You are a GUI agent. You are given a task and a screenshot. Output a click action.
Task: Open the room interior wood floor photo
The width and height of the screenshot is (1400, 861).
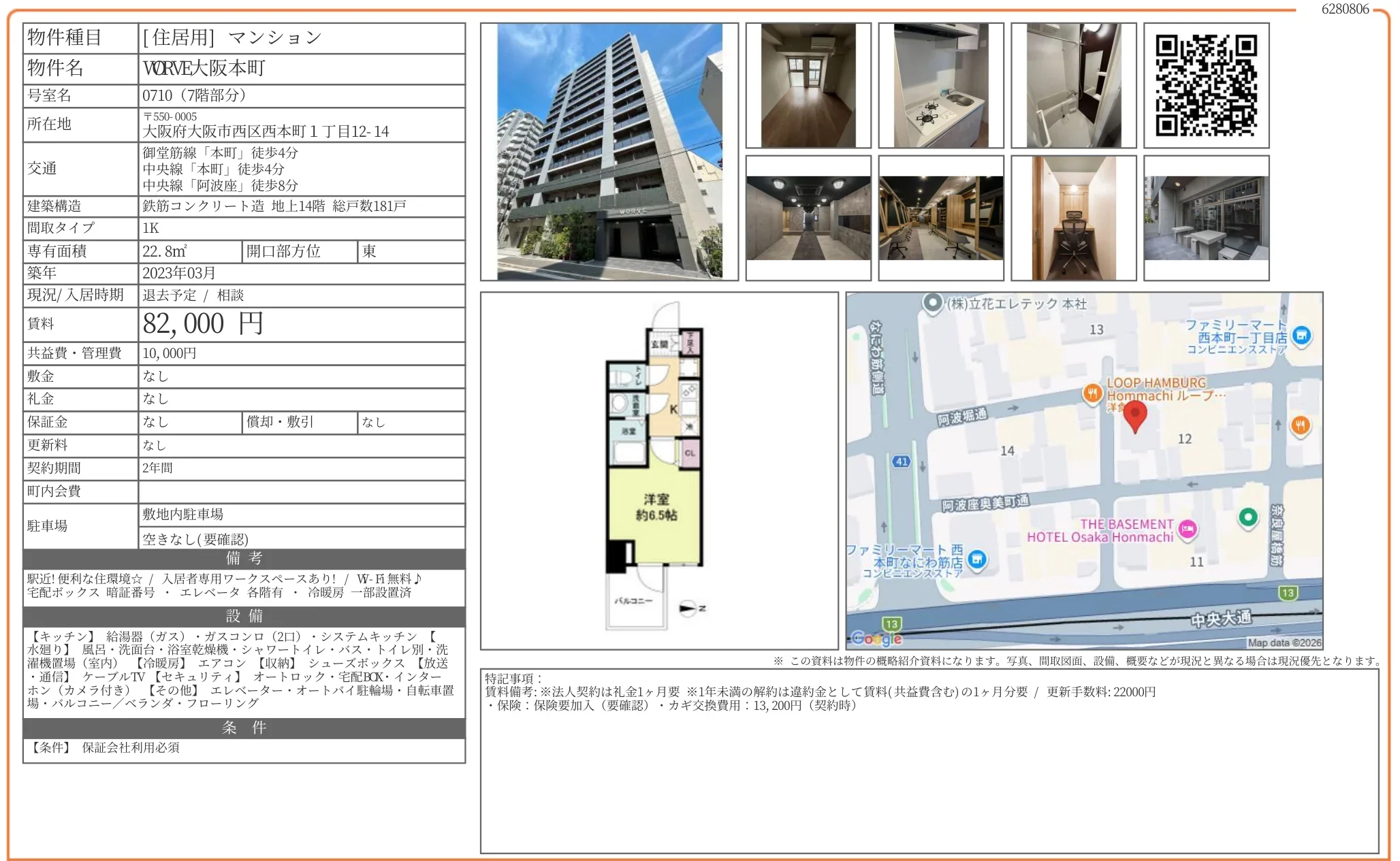[x=808, y=86]
